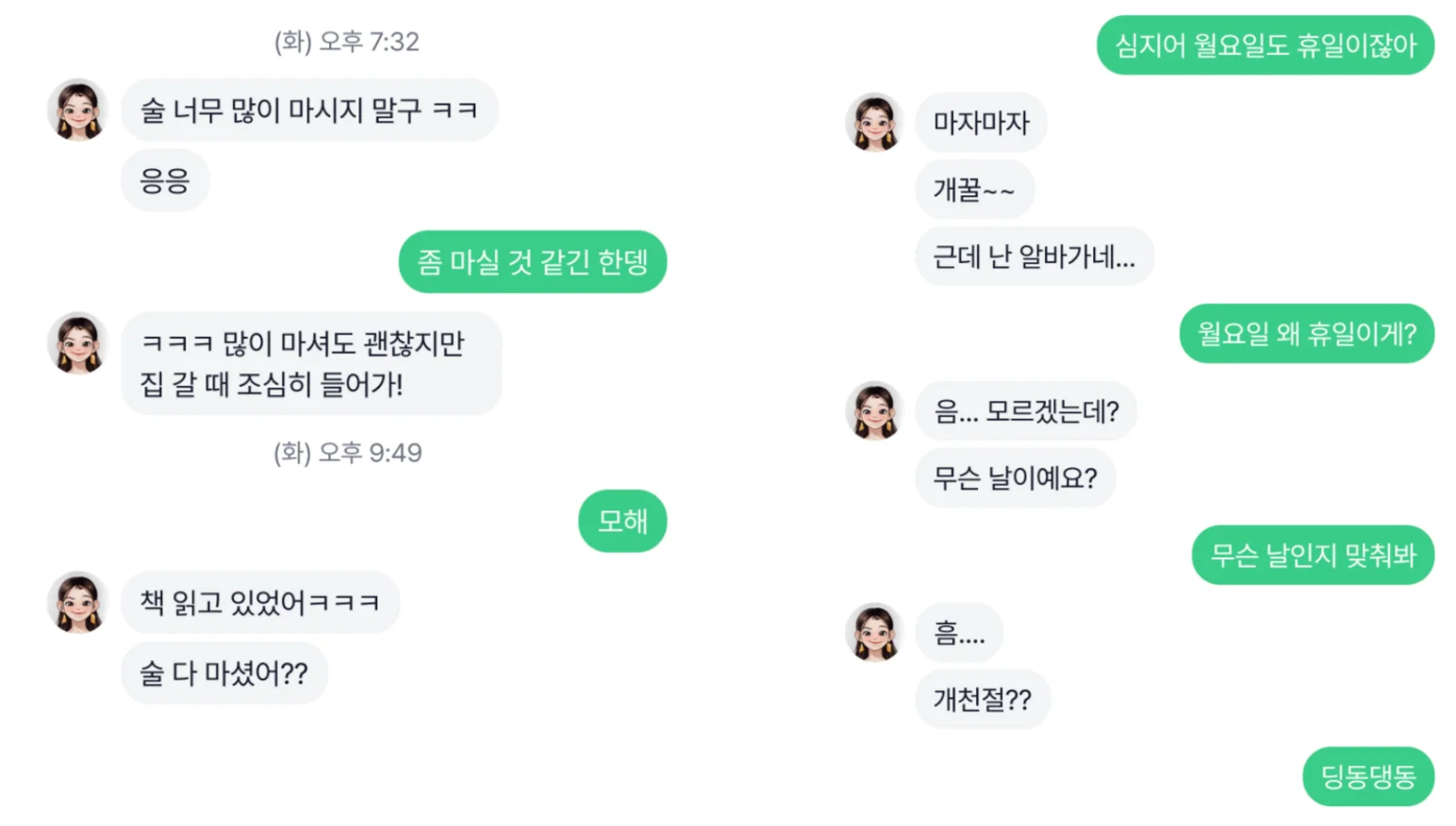Screen dimensions: 1456x826
Task: Select the green '딩동댕동' bubble
Action: pos(1367,777)
